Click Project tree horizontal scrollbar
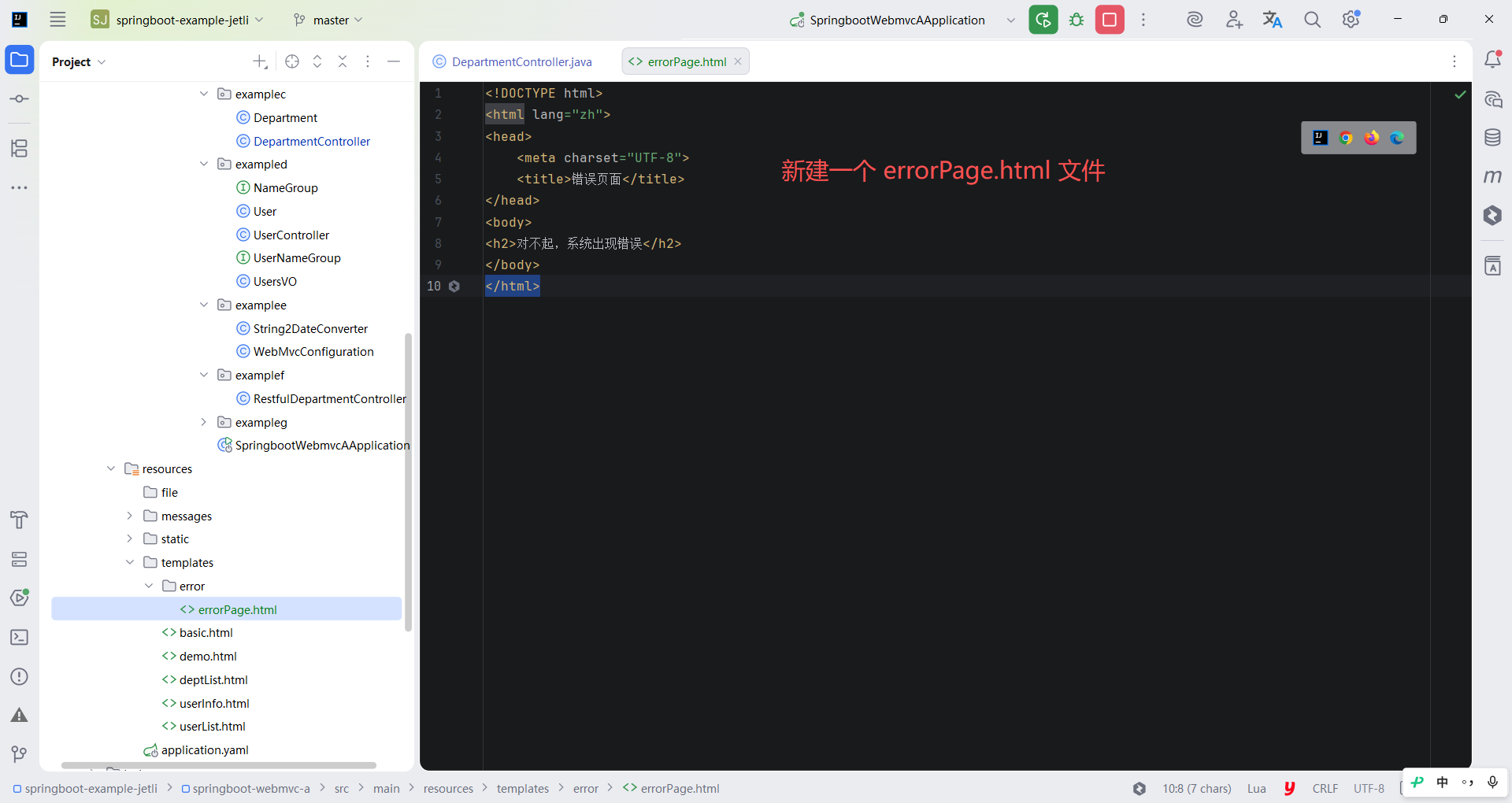Image resolution: width=1512 pixels, height=803 pixels. (219, 765)
